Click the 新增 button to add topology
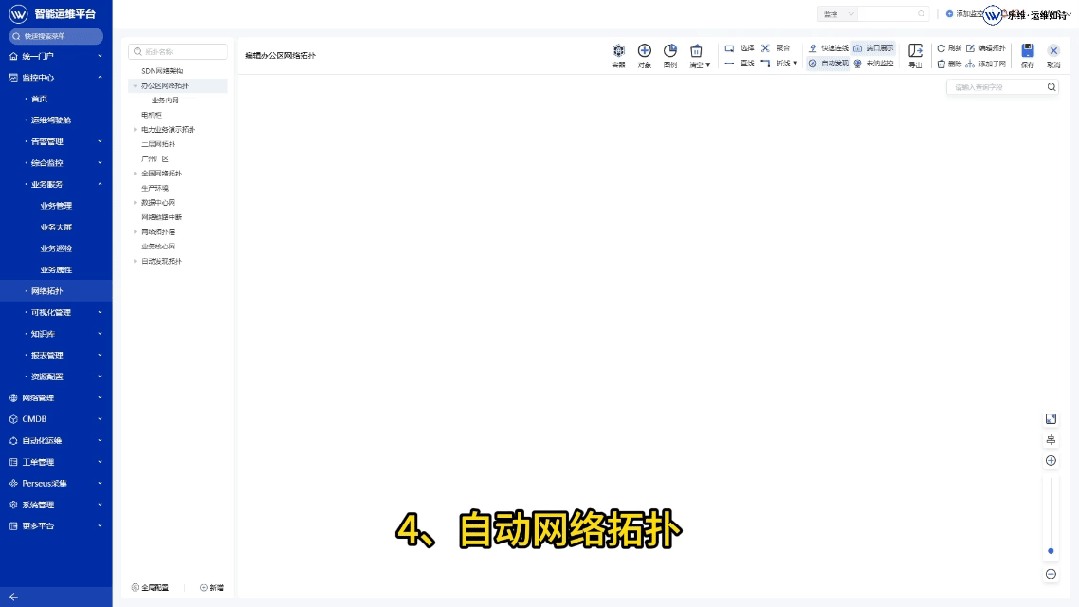The image size is (1079, 607). [x=210, y=587]
